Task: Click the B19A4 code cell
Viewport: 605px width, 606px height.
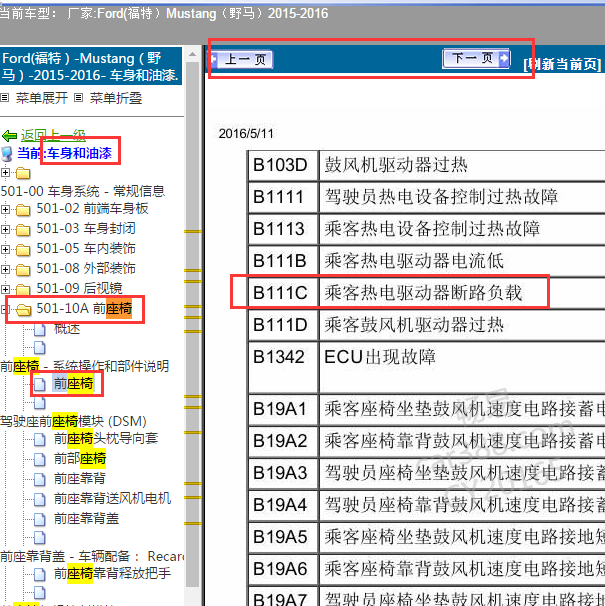Action: tap(283, 505)
